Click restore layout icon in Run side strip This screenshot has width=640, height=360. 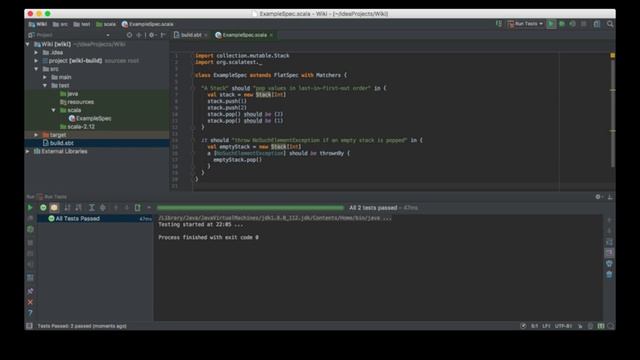click(x=30, y=278)
